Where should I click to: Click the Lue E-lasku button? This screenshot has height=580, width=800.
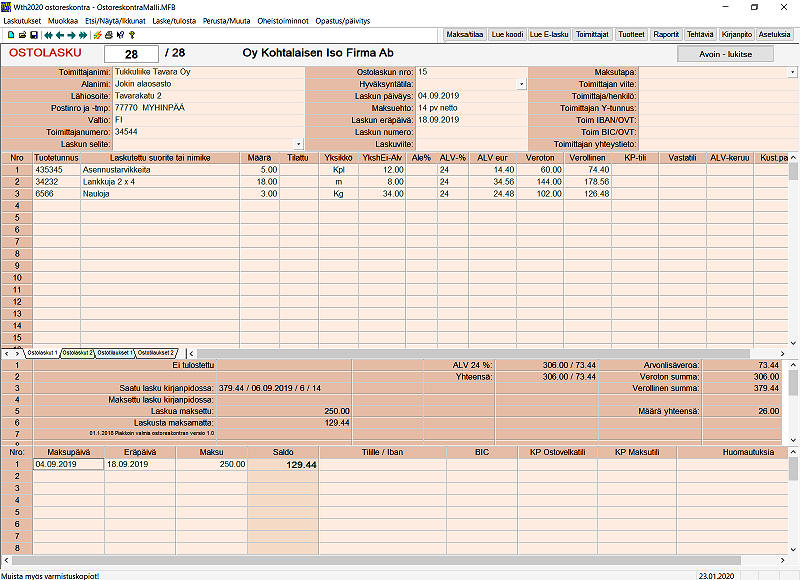[549, 34]
